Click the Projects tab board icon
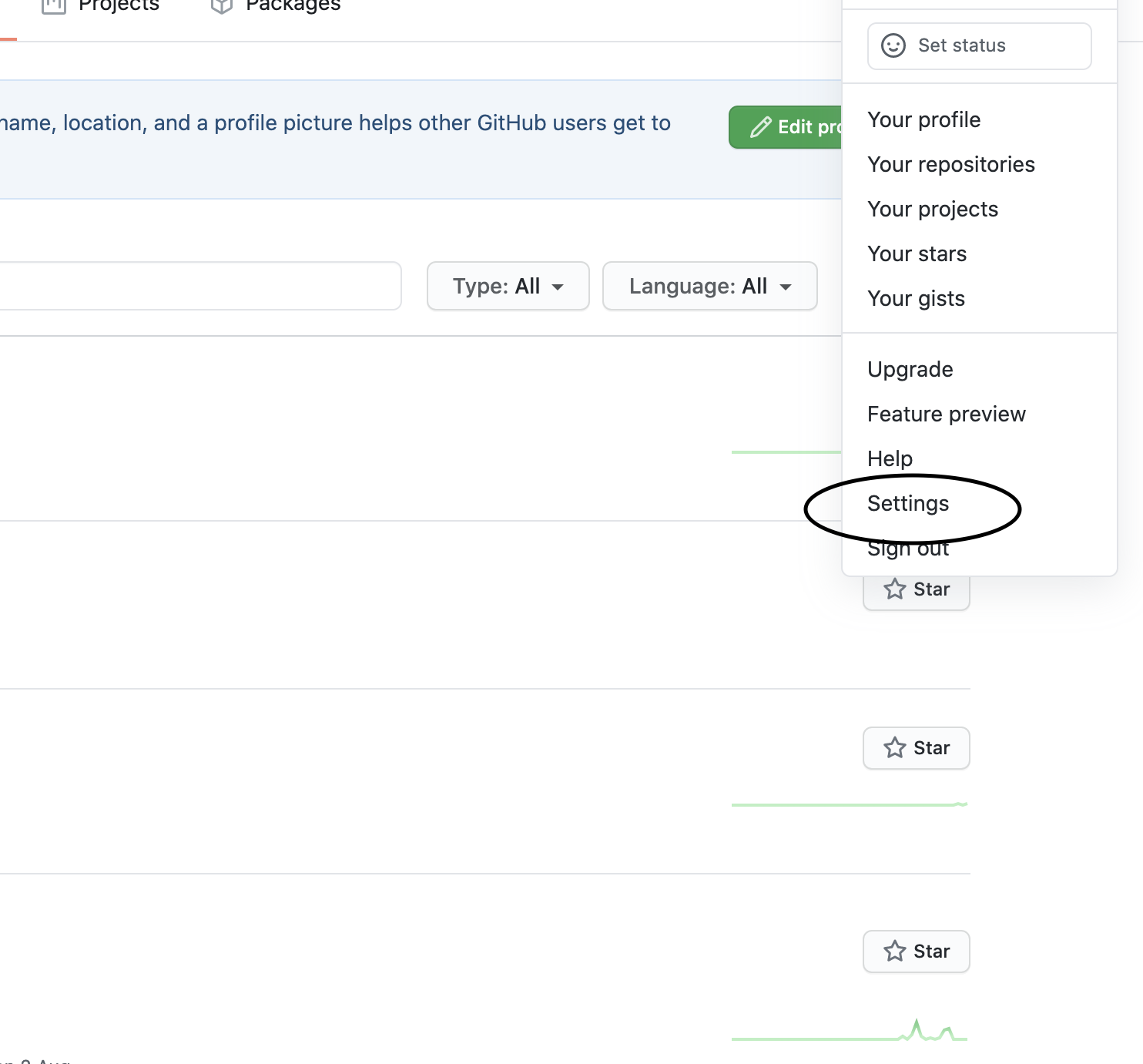 (x=53, y=6)
